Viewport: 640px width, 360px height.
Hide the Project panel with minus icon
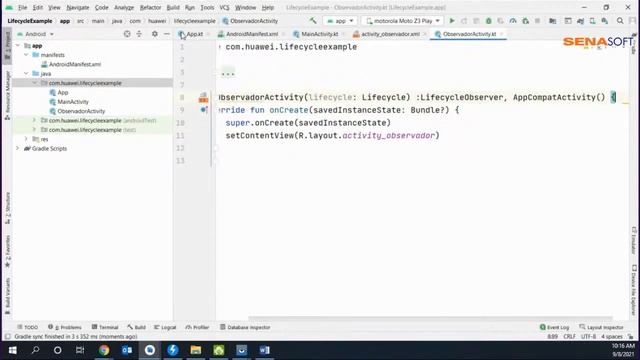tap(167, 34)
